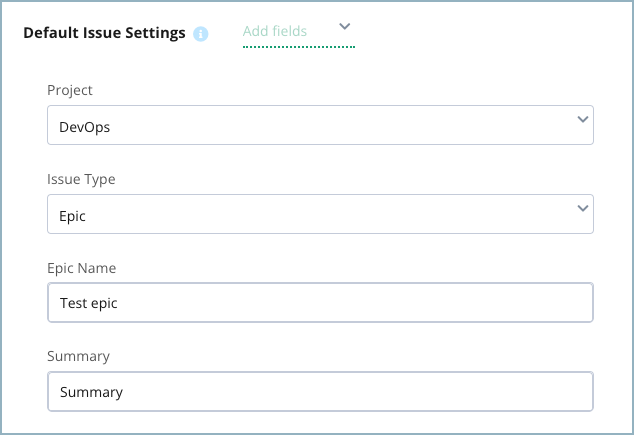Click the Issue Type field label
The image size is (634, 435).
(81, 179)
